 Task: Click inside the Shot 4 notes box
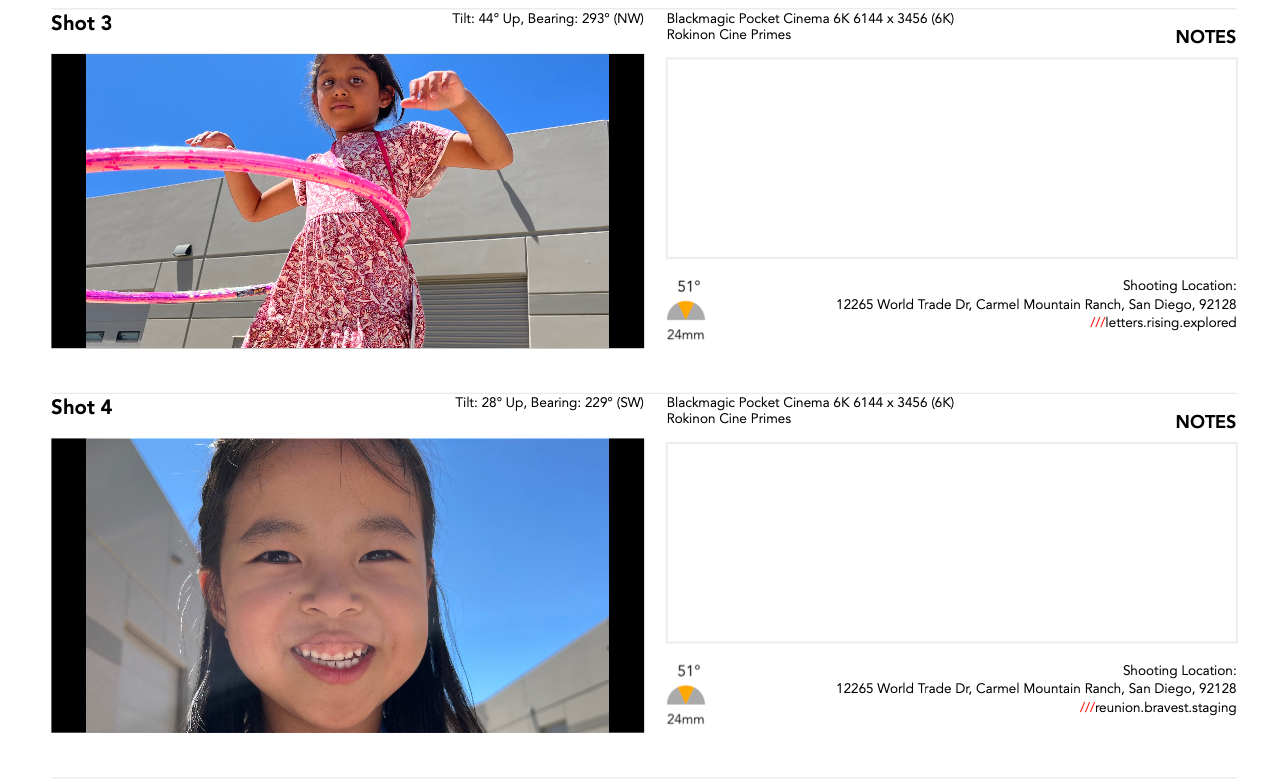tap(951, 543)
